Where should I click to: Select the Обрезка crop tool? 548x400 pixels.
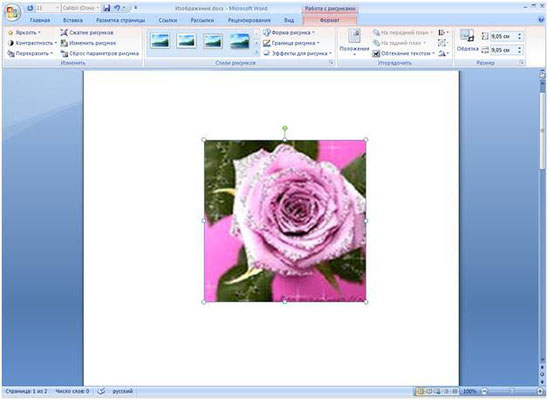(x=467, y=41)
